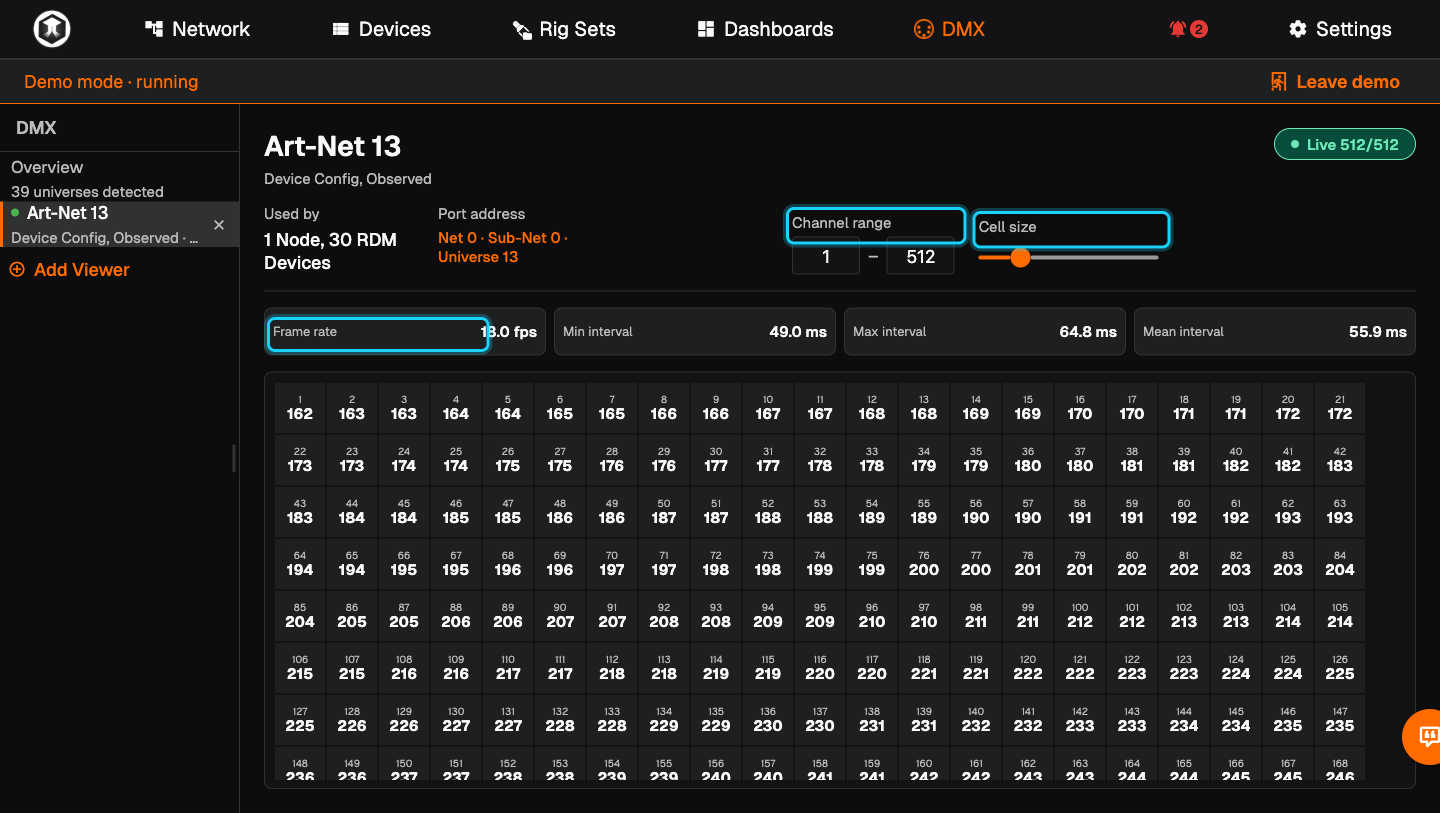The height and width of the screenshot is (813, 1440).
Task: Click the Net 0 Sub-Net 0 Universe 13 link
Action: pos(503,247)
